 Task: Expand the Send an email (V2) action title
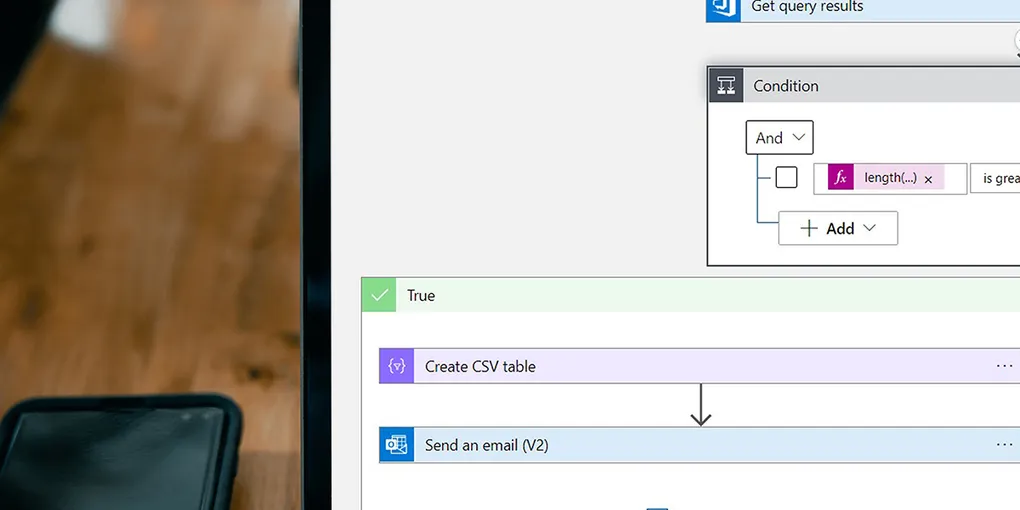pyautogui.click(x=487, y=445)
